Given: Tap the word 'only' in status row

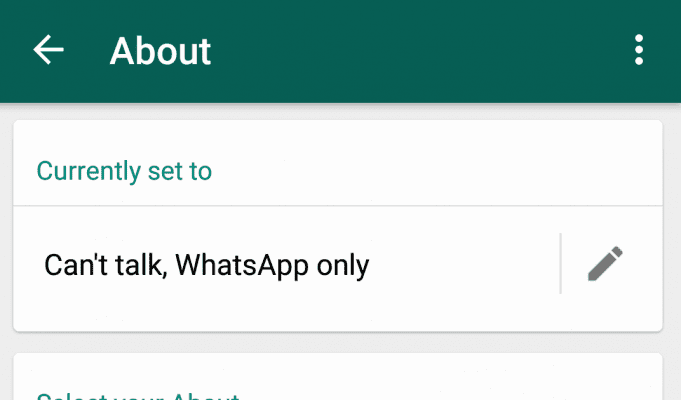Looking at the screenshot, I should (x=343, y=266).
